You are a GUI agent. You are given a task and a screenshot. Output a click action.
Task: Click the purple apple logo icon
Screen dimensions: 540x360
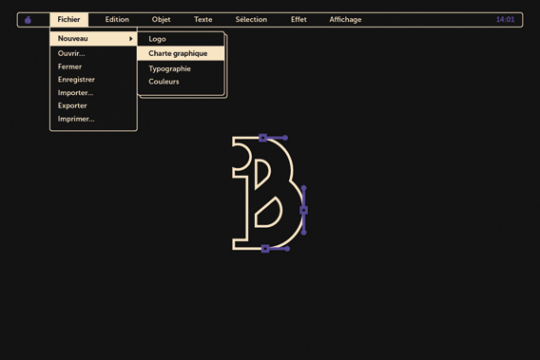(x=28, y=20)
